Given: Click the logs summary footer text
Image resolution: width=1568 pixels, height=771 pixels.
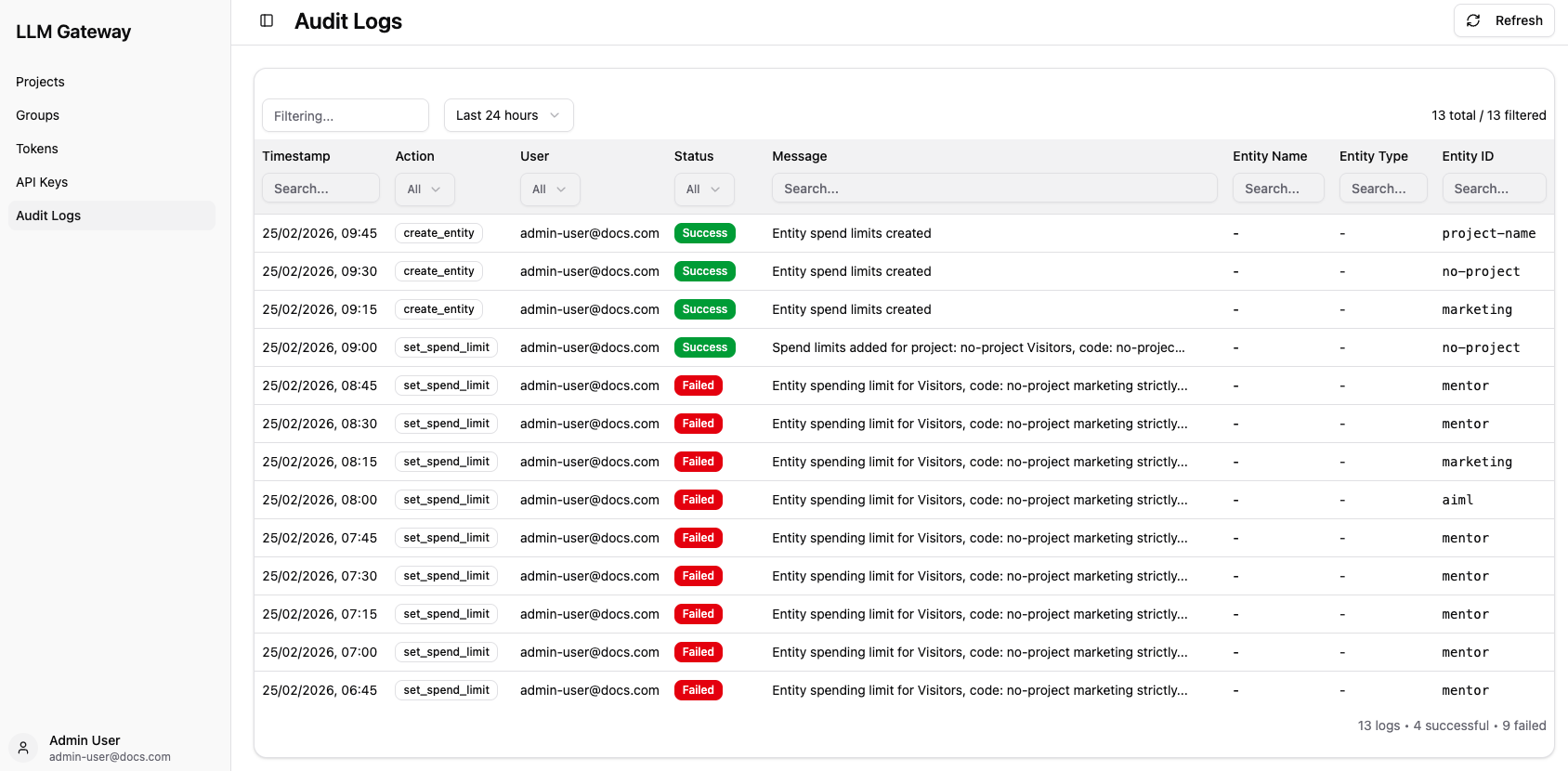Looking at the screenshot, I should [x=1452, y=725].
